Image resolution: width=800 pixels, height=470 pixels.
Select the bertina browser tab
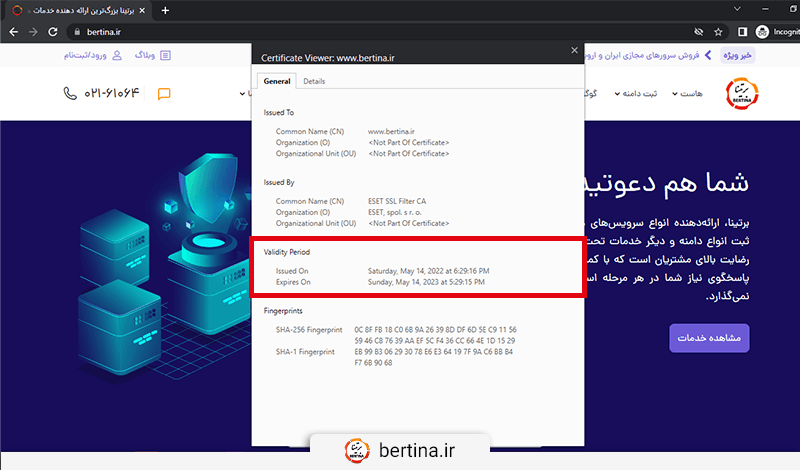point(79,10)
